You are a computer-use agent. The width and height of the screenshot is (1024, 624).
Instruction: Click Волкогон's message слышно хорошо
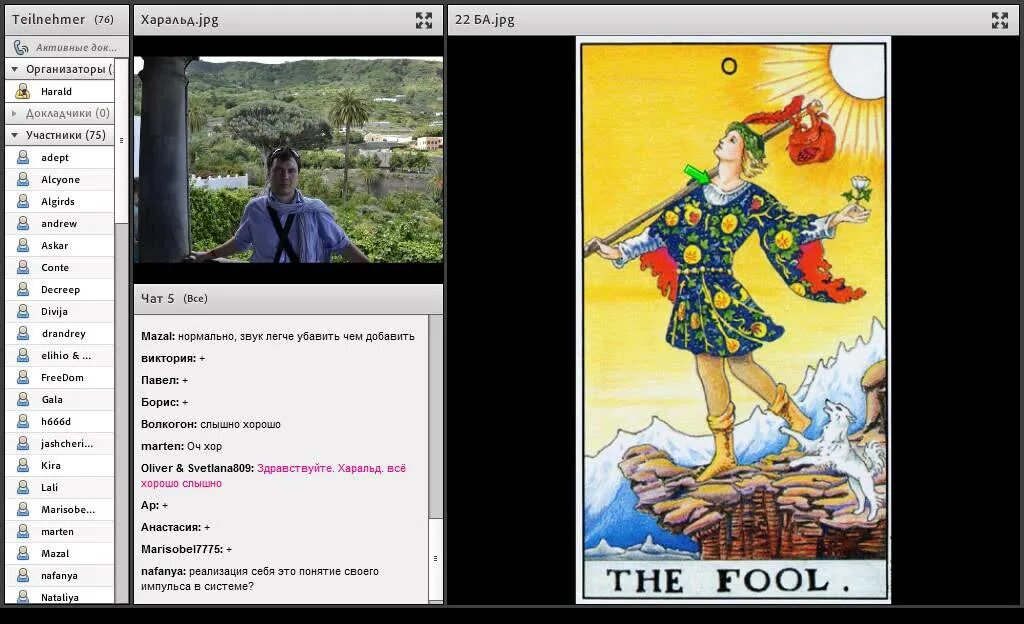coord(211,424)
